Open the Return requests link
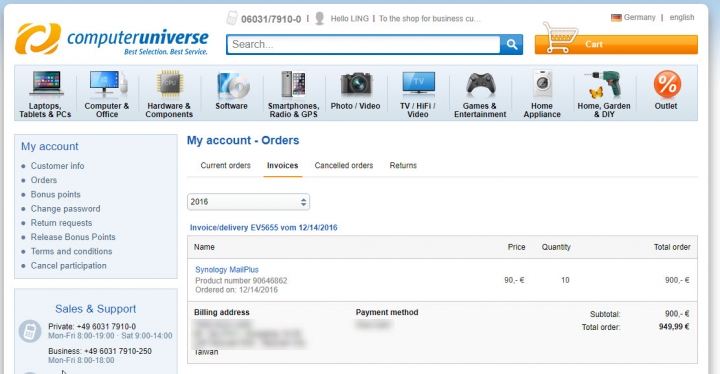The image size is (720, 374). (x=61, y=223)
